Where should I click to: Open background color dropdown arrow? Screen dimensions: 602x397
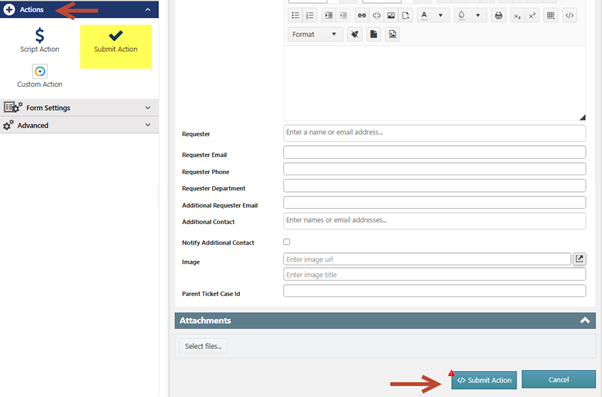(x=478, y=15)
